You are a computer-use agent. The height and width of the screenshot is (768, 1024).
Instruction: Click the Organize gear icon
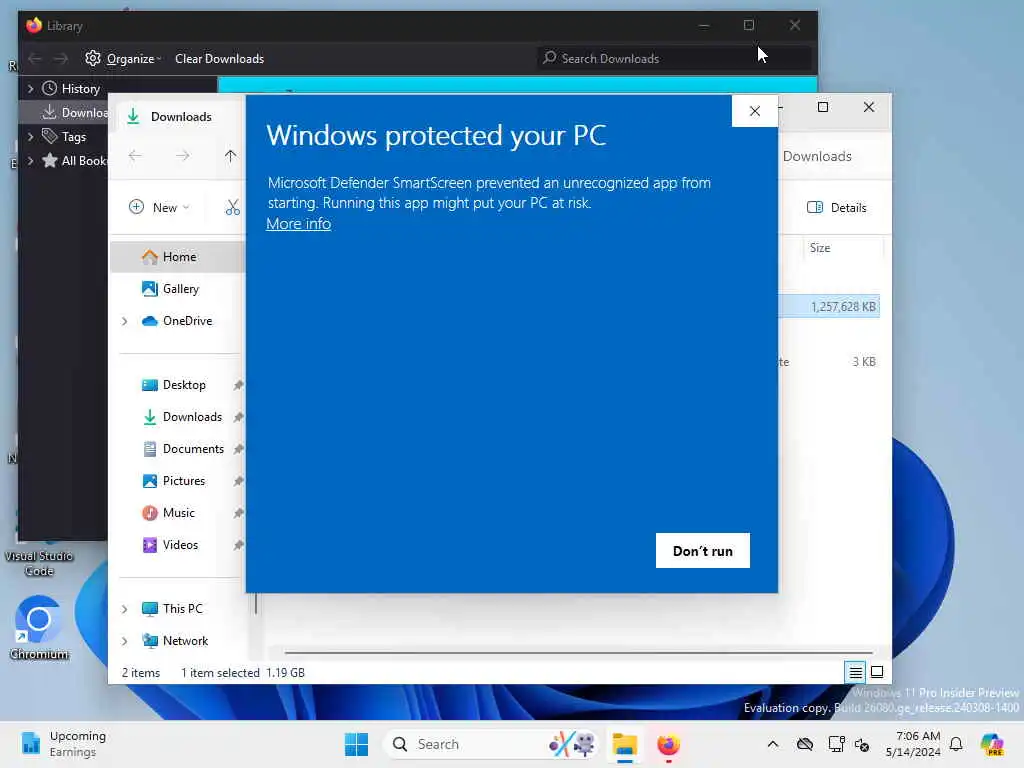click(x=93, y=58)
